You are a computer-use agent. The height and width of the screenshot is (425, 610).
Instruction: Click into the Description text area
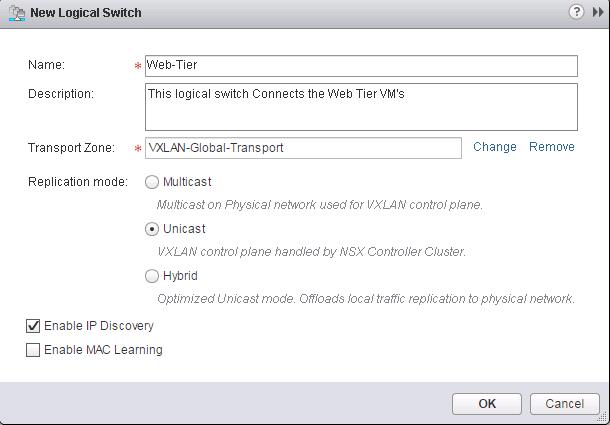(361, 107)
